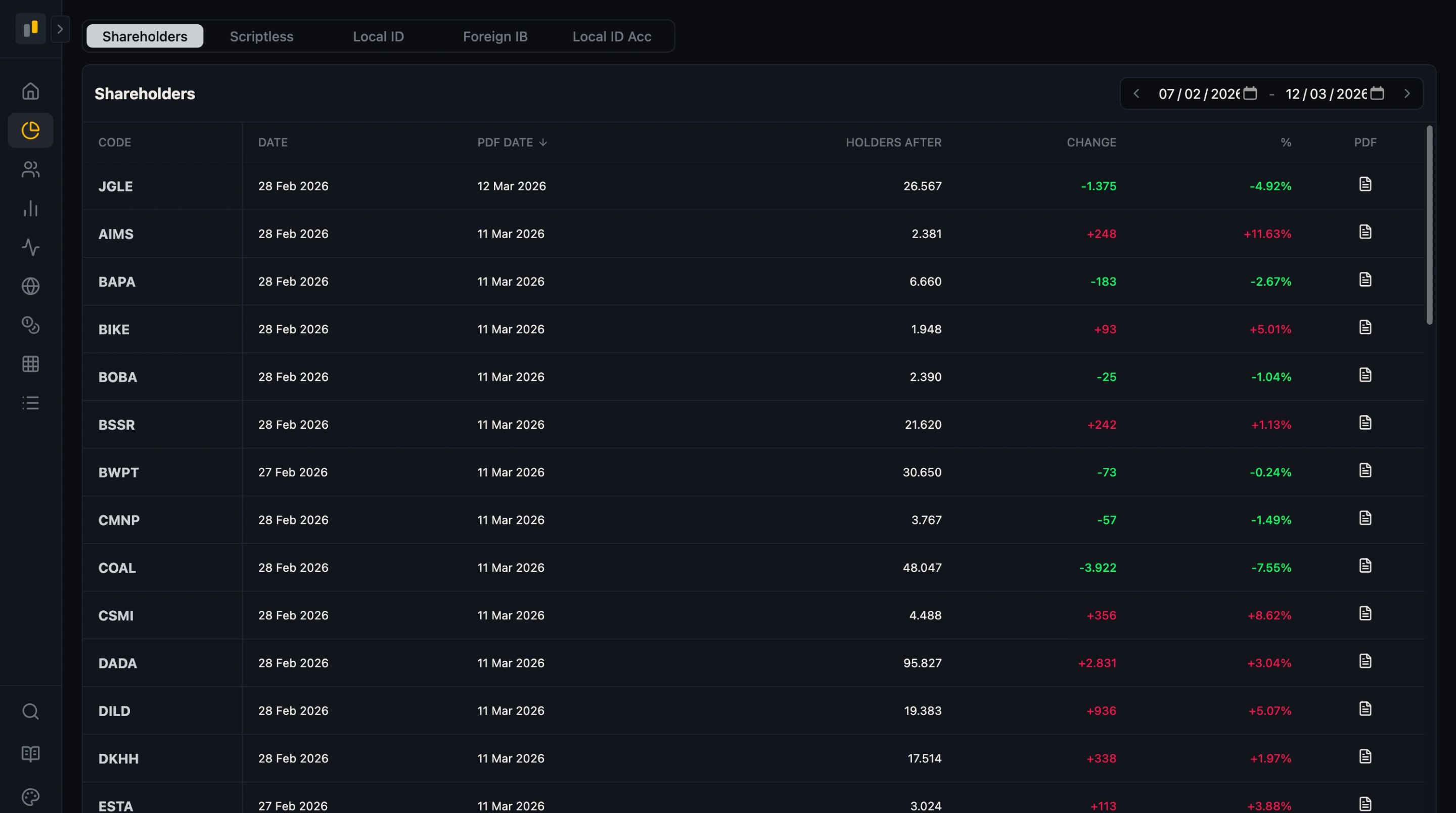Open the search icon at sidebar bottom
1456x813 pixels.
(30, 711)
